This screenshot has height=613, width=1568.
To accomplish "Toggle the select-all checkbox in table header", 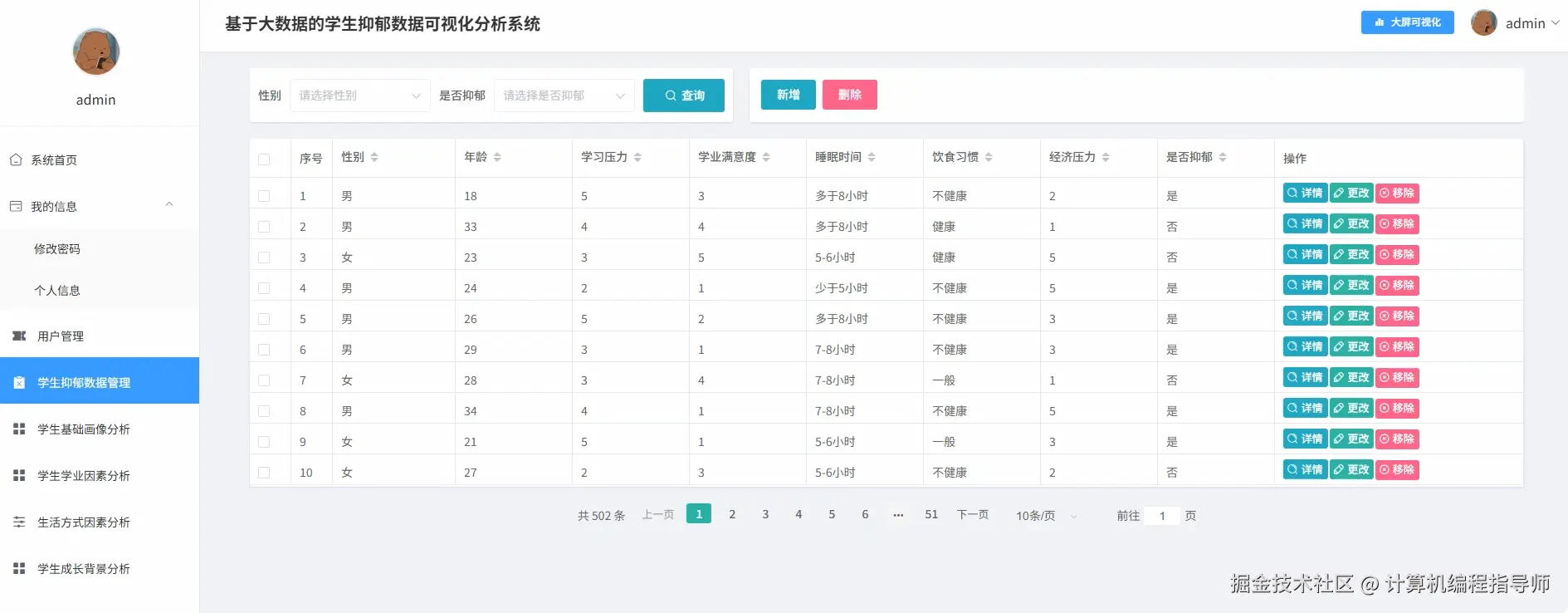I will (264, 159).
